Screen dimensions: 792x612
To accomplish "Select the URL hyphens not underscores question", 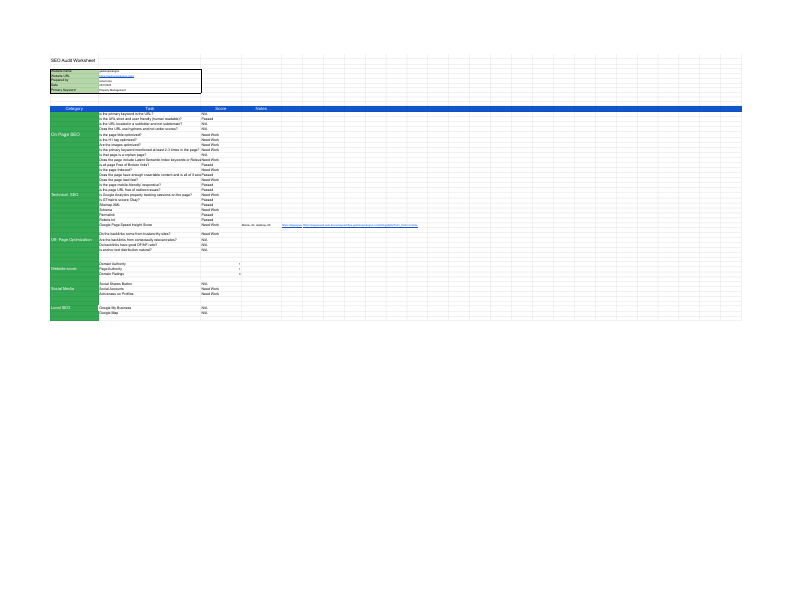I will coord(150,129).
